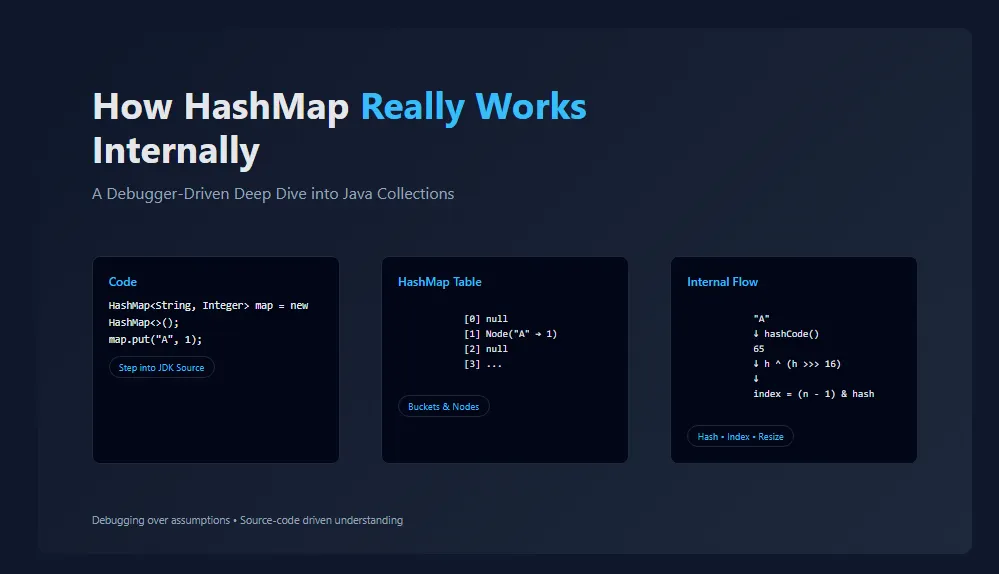Select the 'HashMap Table' card heading

pyautogui.click(x=440, y=282)
